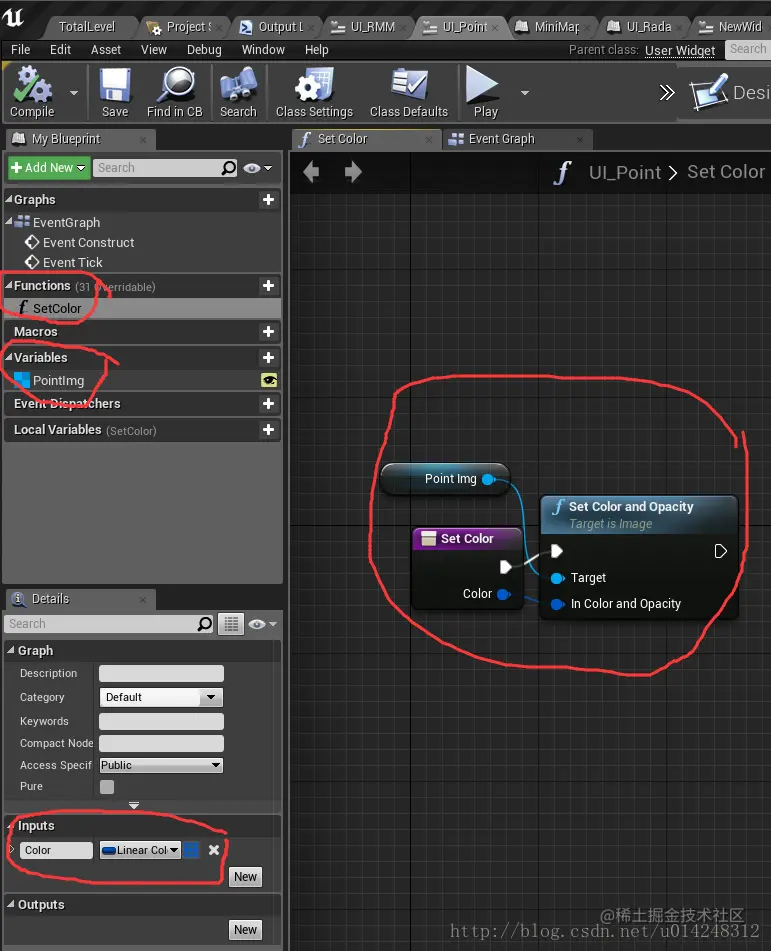The width and height of the screenshot is (771, 951).
Task: Click Set Color node's Color pin
Action: click(x=503, y=594)
